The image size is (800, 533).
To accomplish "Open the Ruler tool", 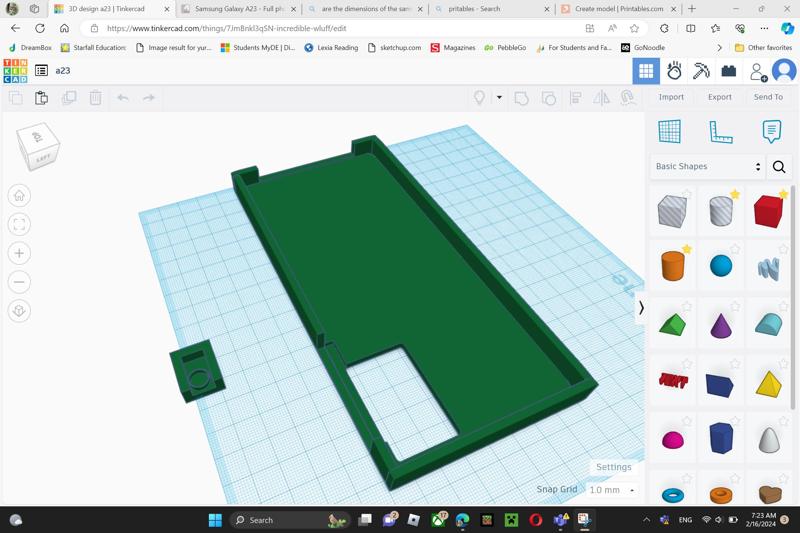I will [x=720, y=131].
